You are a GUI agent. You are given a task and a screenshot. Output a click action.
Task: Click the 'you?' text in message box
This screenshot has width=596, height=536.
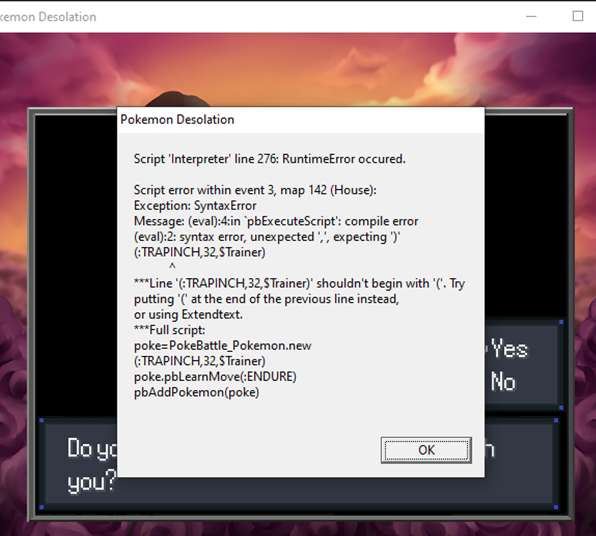click(92, 482)
